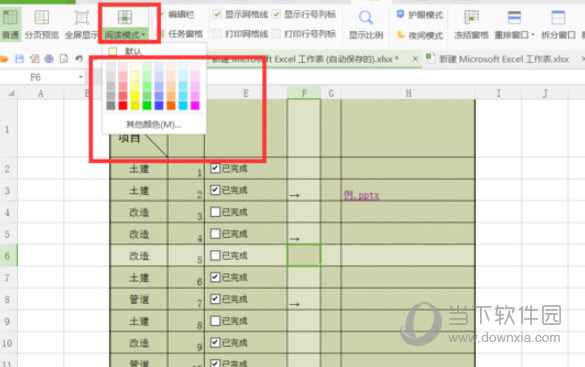Image resolution: width=585 pixels, height=367 pixels.
Task: Open the 显示比例 zoom magnifier
Action: tap(366, 24)
